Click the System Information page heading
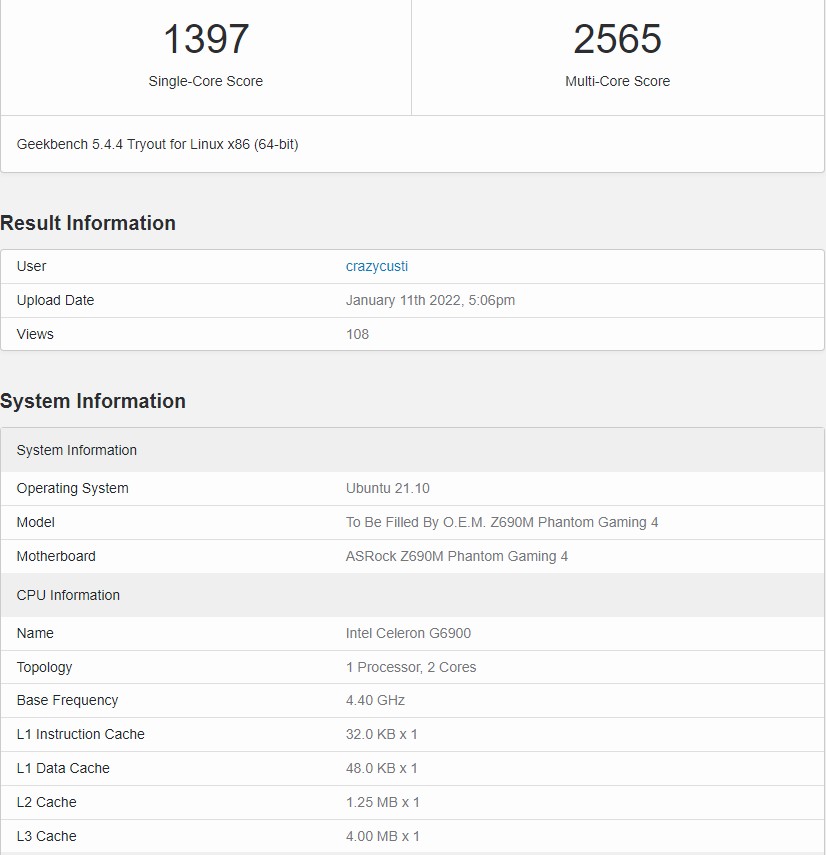 pos(93,401)
